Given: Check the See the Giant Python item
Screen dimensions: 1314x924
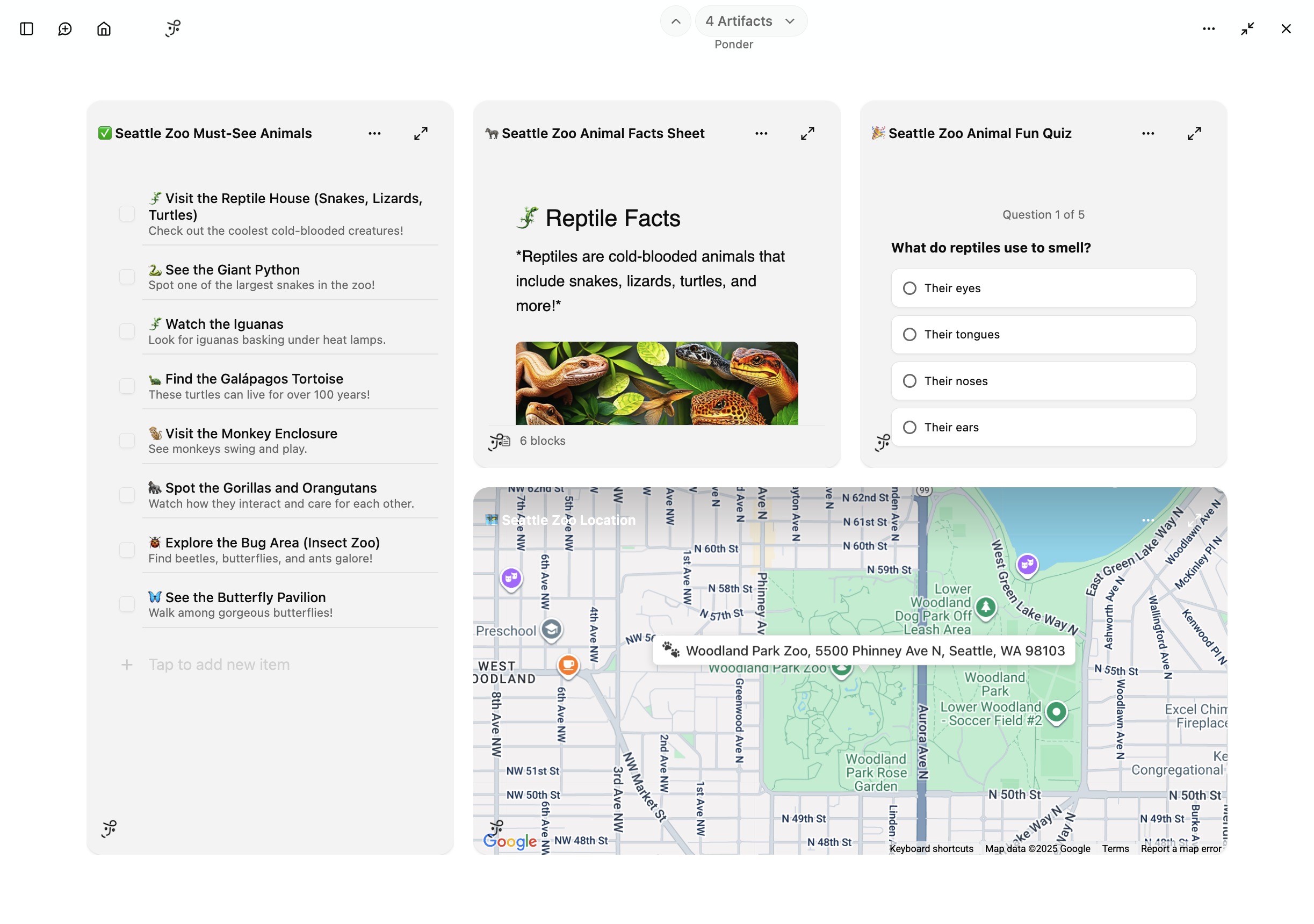Looking at the screenshot, I should (x=127, y=277).
